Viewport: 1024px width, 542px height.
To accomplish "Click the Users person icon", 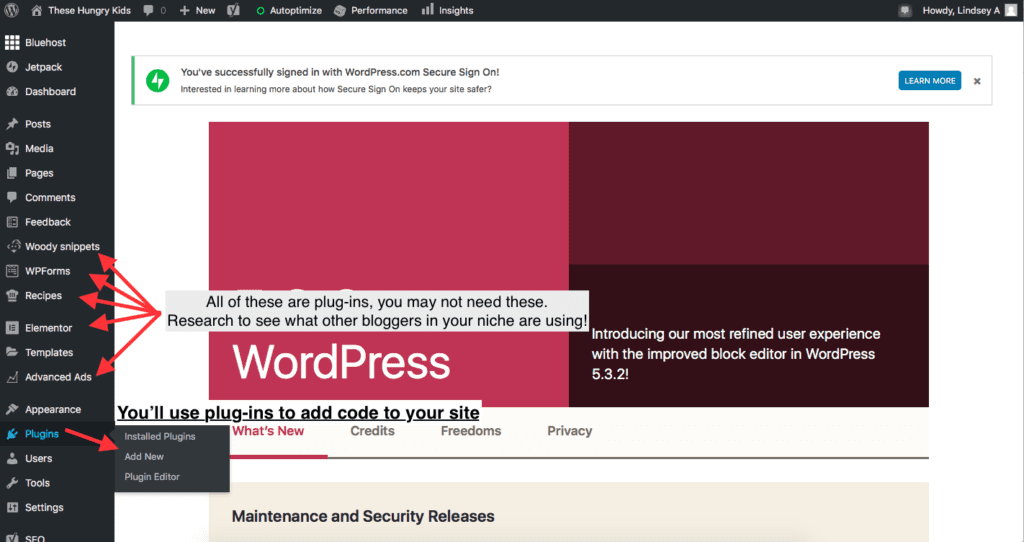I will pyautogui.click(x=12, y=458).
